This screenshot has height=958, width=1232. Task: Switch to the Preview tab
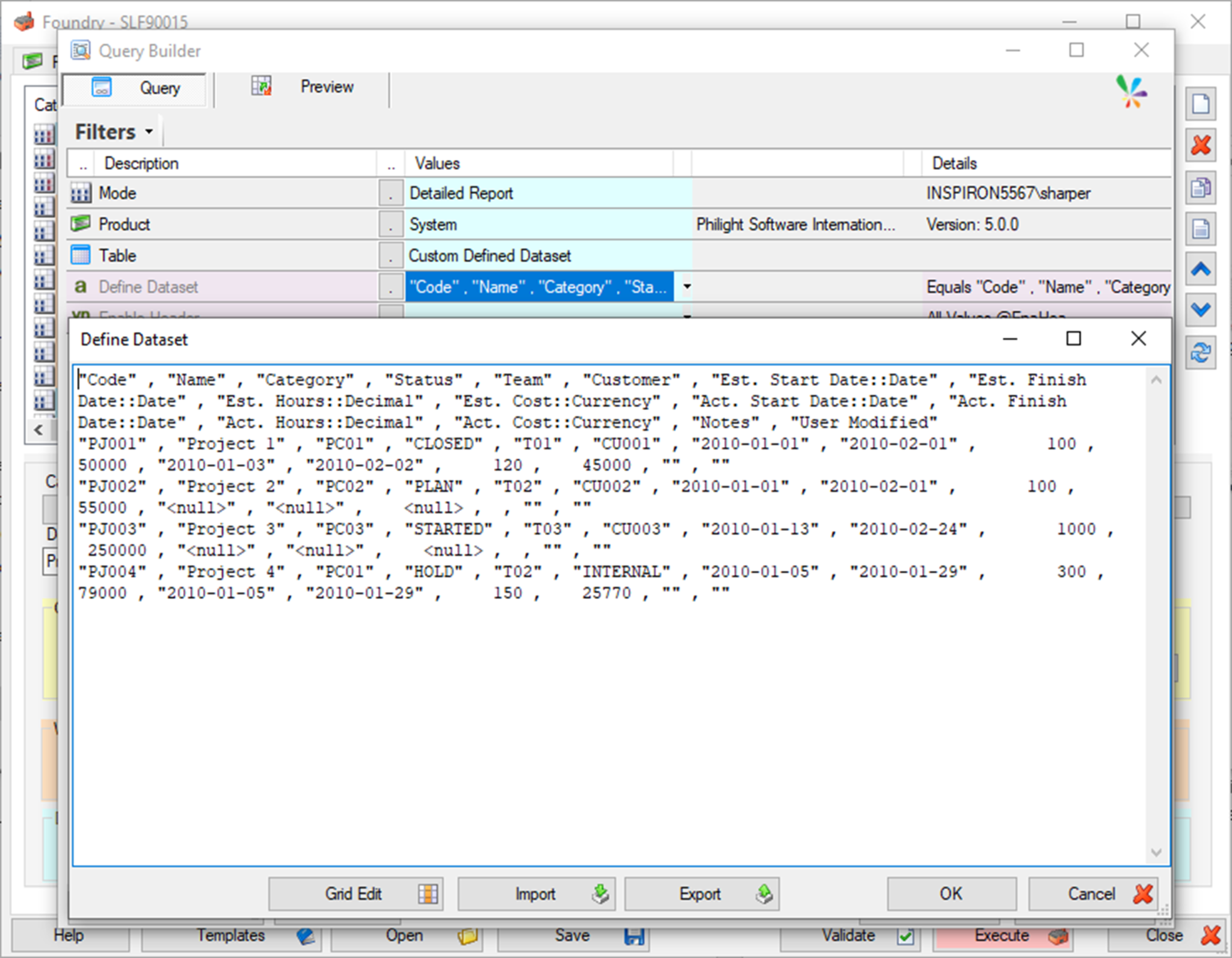coord(304,87)
